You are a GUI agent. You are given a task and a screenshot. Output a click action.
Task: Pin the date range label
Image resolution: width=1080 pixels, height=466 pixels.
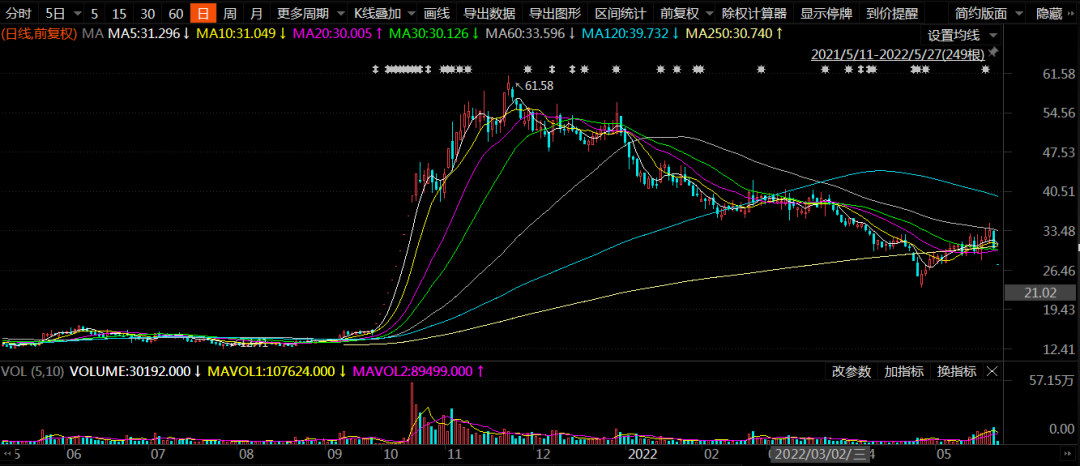point(993,52)
